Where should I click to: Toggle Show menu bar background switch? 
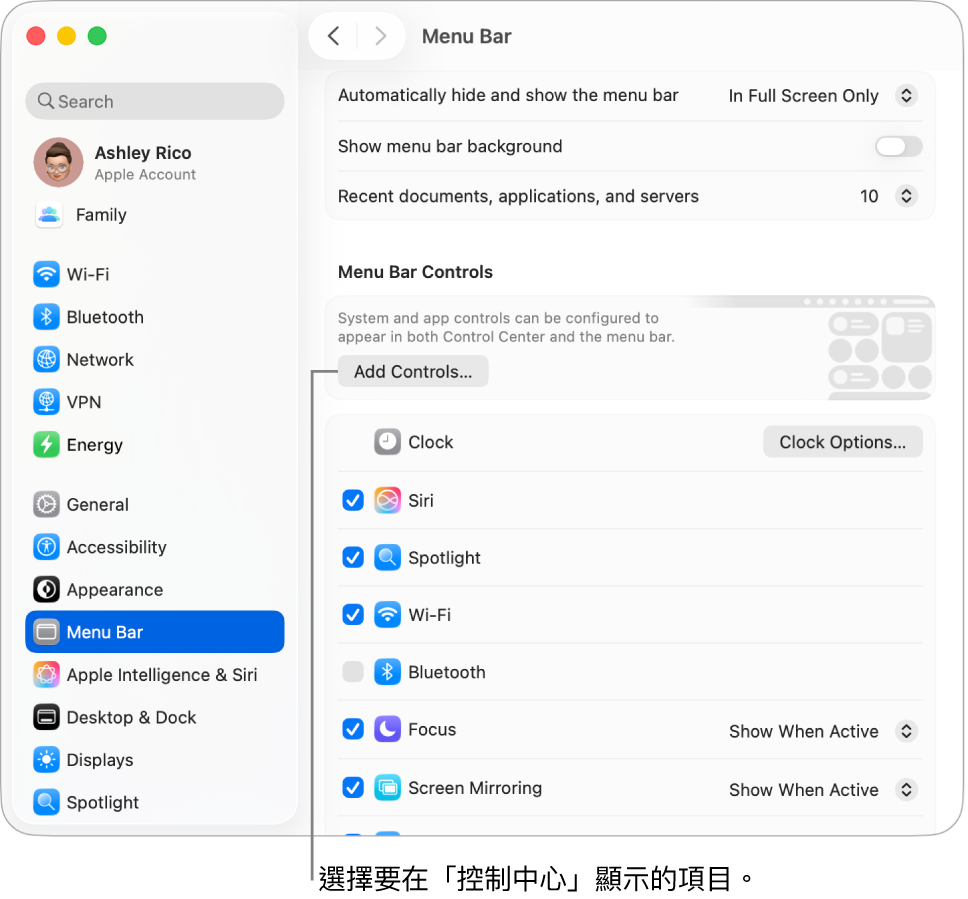tap(898, 147)
